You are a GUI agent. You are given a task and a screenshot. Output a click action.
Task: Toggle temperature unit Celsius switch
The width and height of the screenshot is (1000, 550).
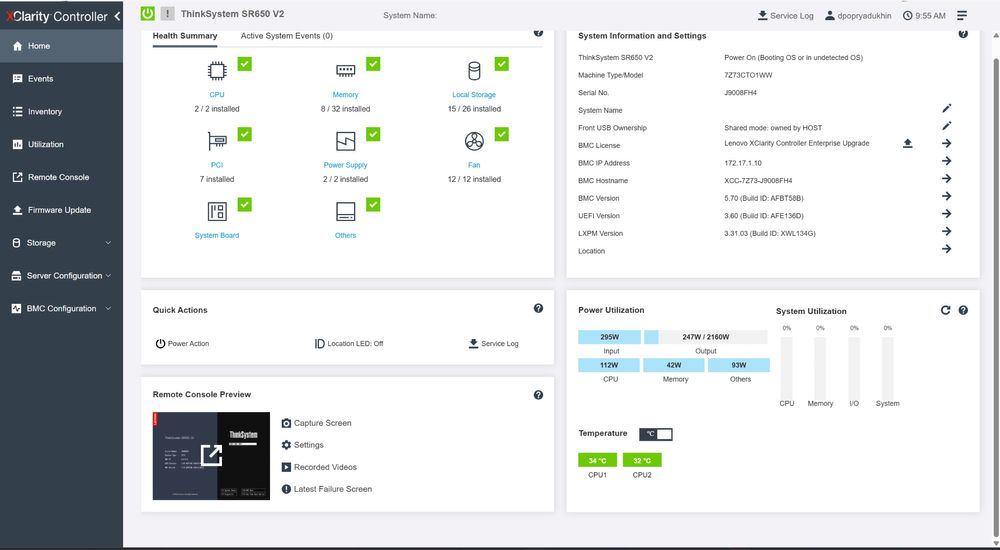(x=656, y=434)
